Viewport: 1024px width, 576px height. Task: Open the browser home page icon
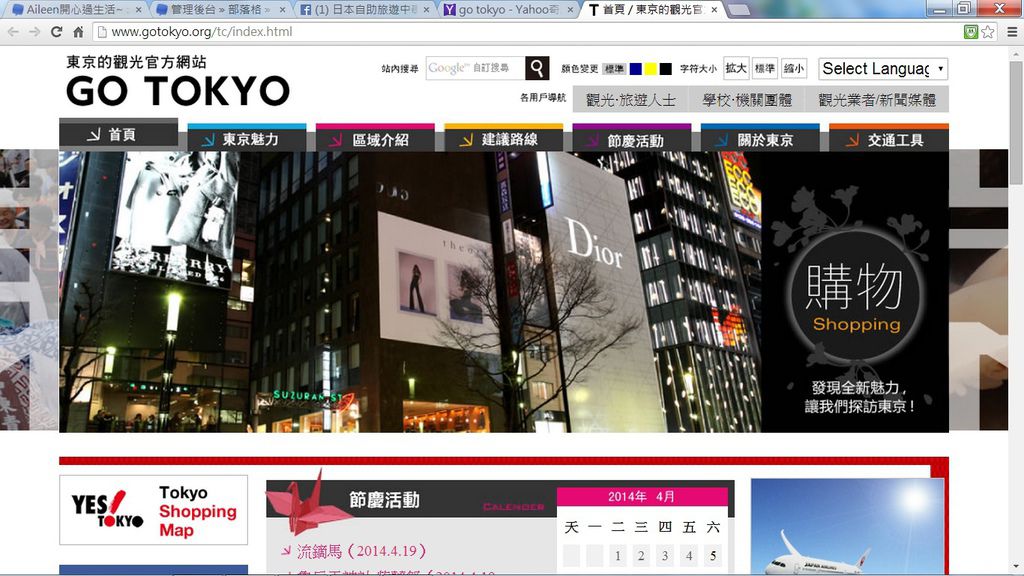pos(78,31)
